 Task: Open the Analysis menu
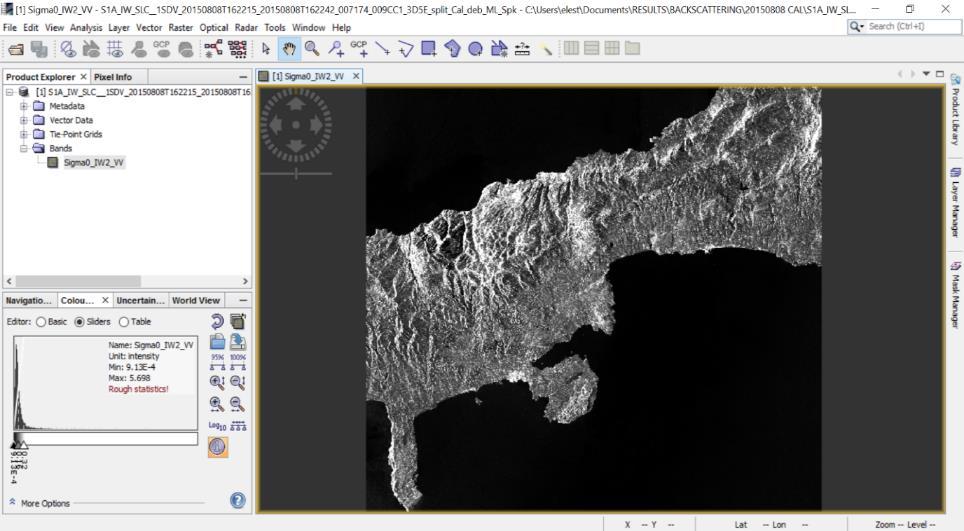click(86, 28)
